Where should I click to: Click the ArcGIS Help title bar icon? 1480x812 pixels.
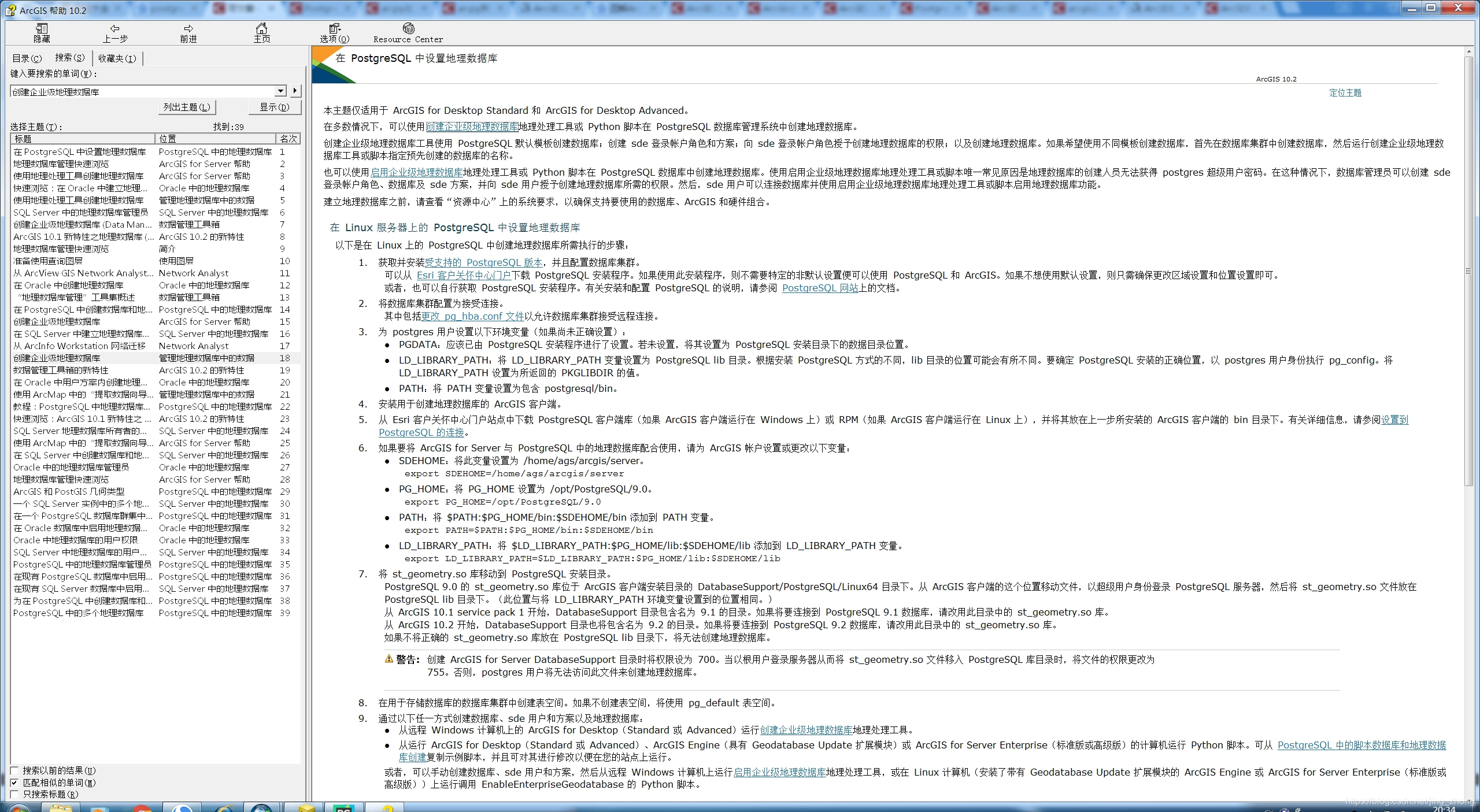(10, 10)
